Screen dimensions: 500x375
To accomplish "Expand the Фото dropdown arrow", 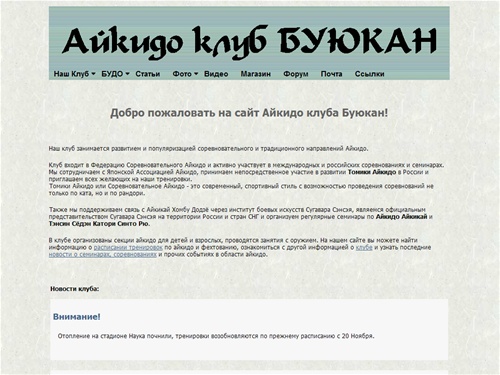I will (x=196, y=74).
